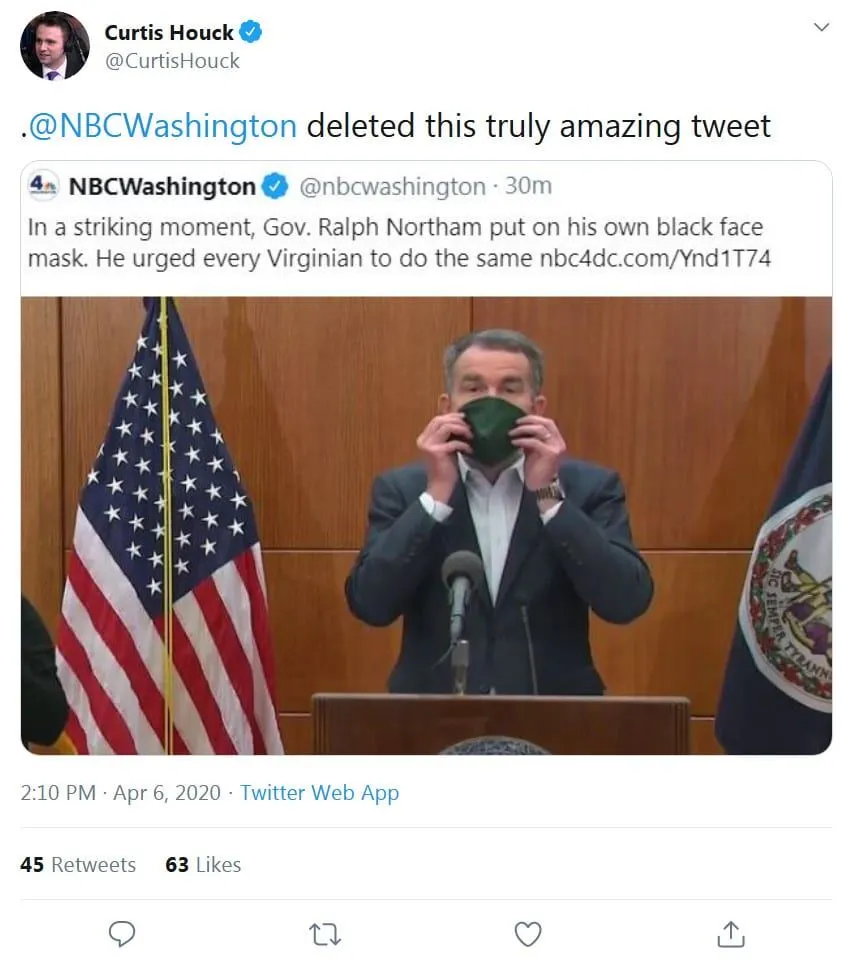Retweet using the arrows icon
The width and height of the screenshot is (843, 963).
[x=325, y=933]
